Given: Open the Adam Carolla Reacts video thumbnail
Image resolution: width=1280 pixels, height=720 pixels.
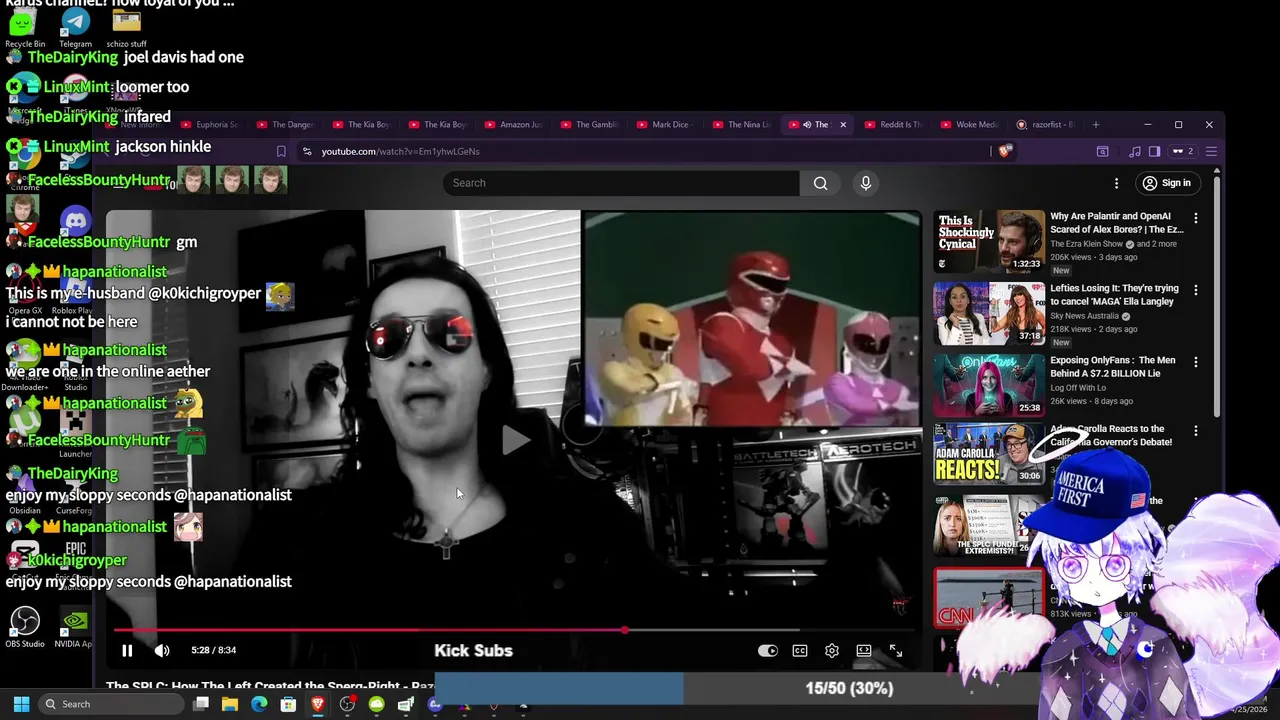Looking at the screenshot, I should coord(989,454).
